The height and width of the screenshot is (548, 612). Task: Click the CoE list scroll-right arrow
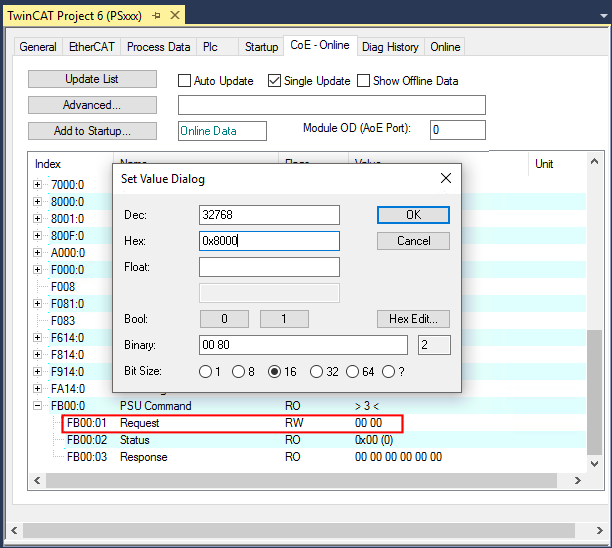click(578, 480)
